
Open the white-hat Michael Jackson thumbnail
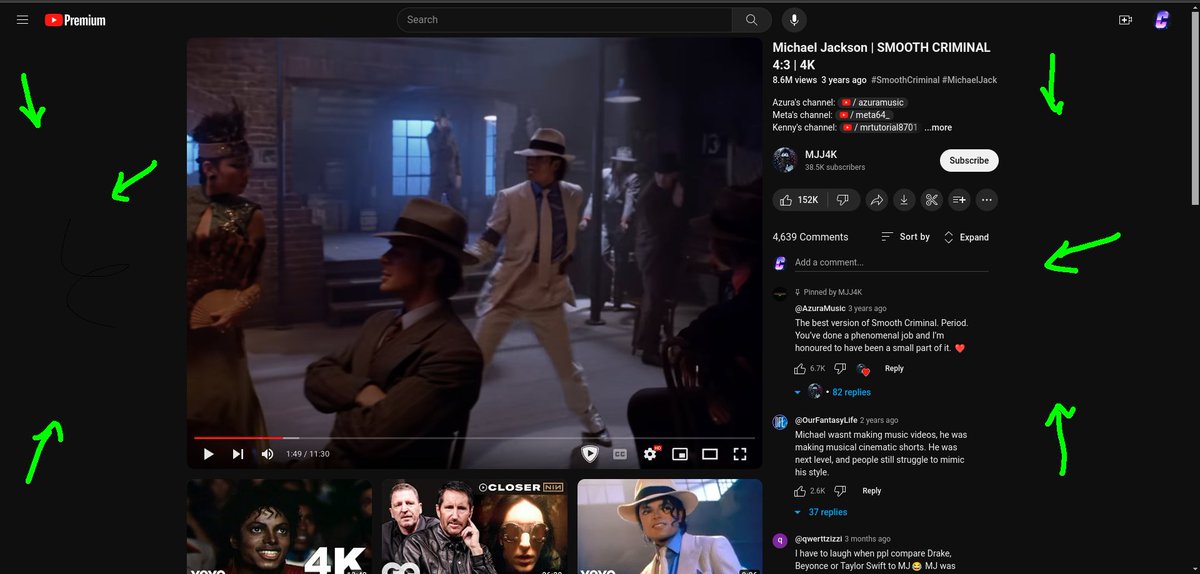click(x=670, y=526)
